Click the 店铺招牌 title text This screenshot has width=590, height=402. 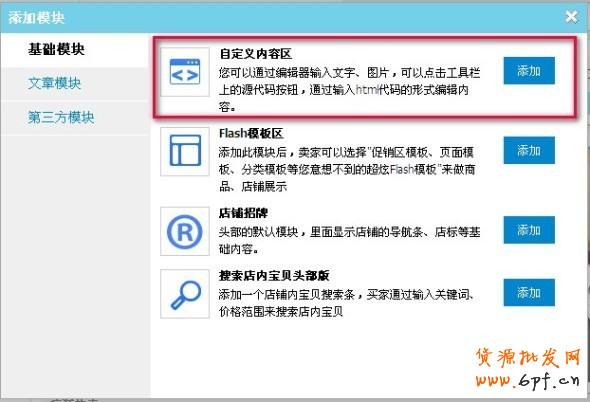[x=243, y=213]
